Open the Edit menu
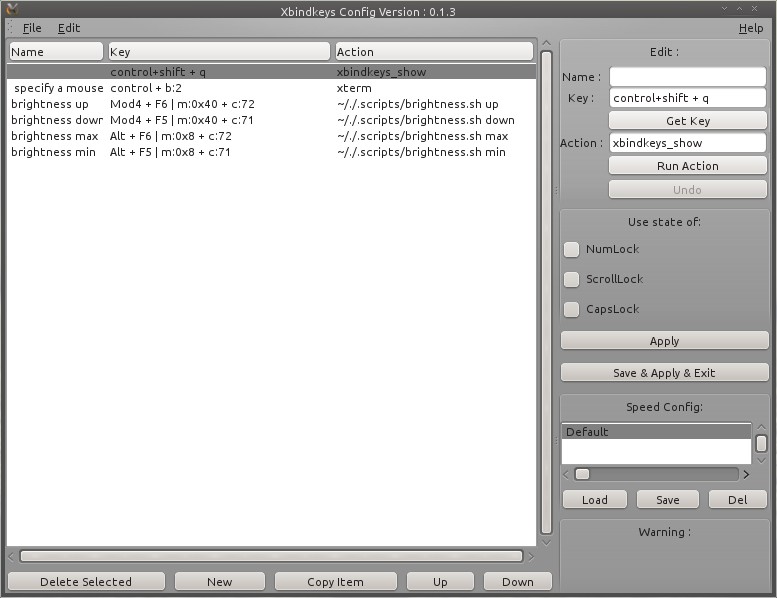Viewport: 777px width, 598px height. pos(68,28)
